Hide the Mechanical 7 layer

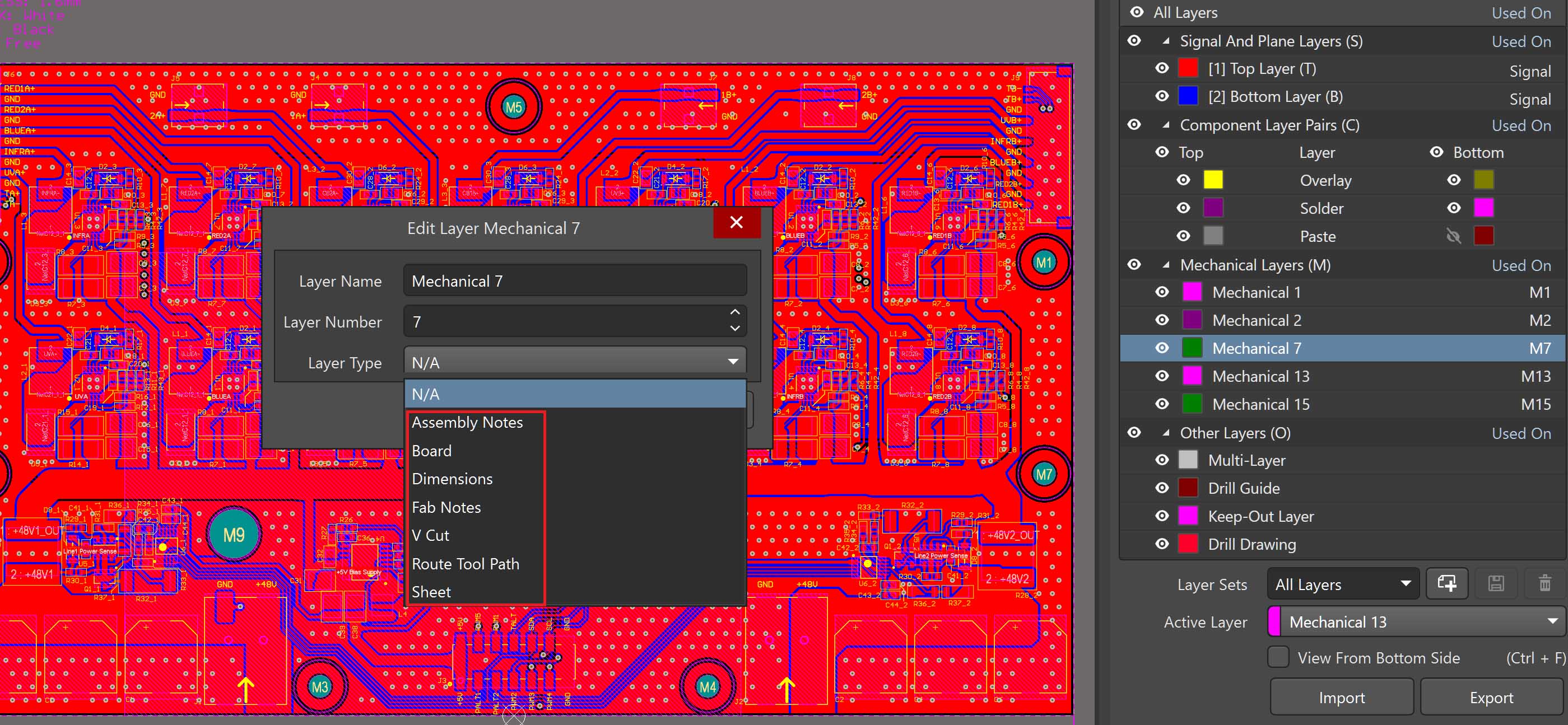1162,348
